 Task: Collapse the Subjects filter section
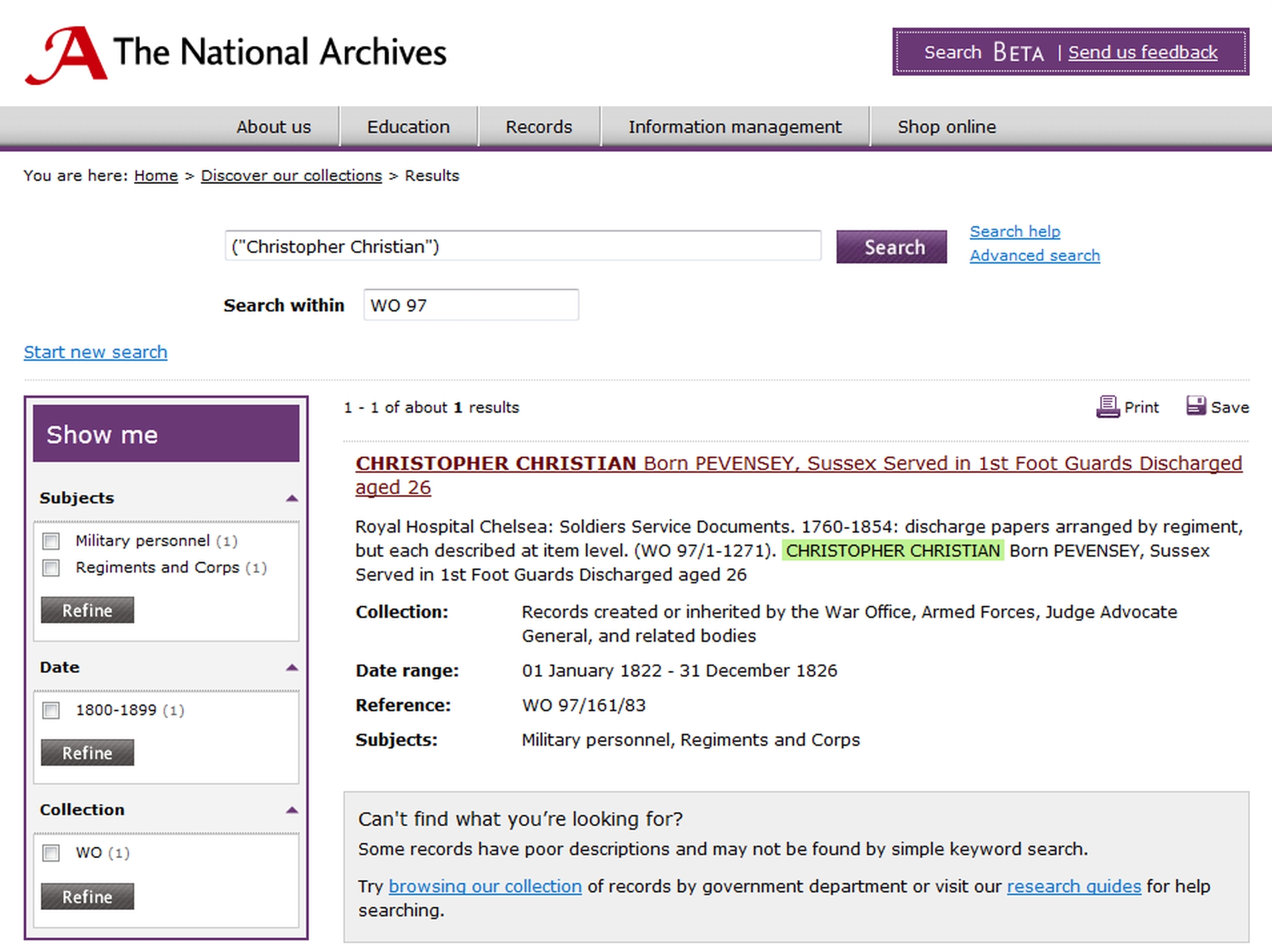[292, 498]
